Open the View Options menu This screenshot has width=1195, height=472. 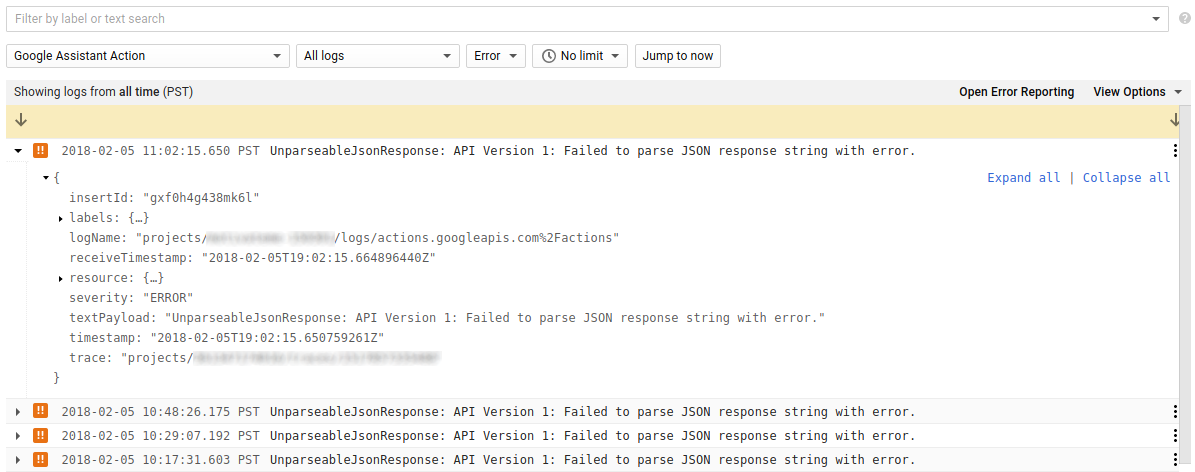pyautogui.click(x=1136, y=92)
